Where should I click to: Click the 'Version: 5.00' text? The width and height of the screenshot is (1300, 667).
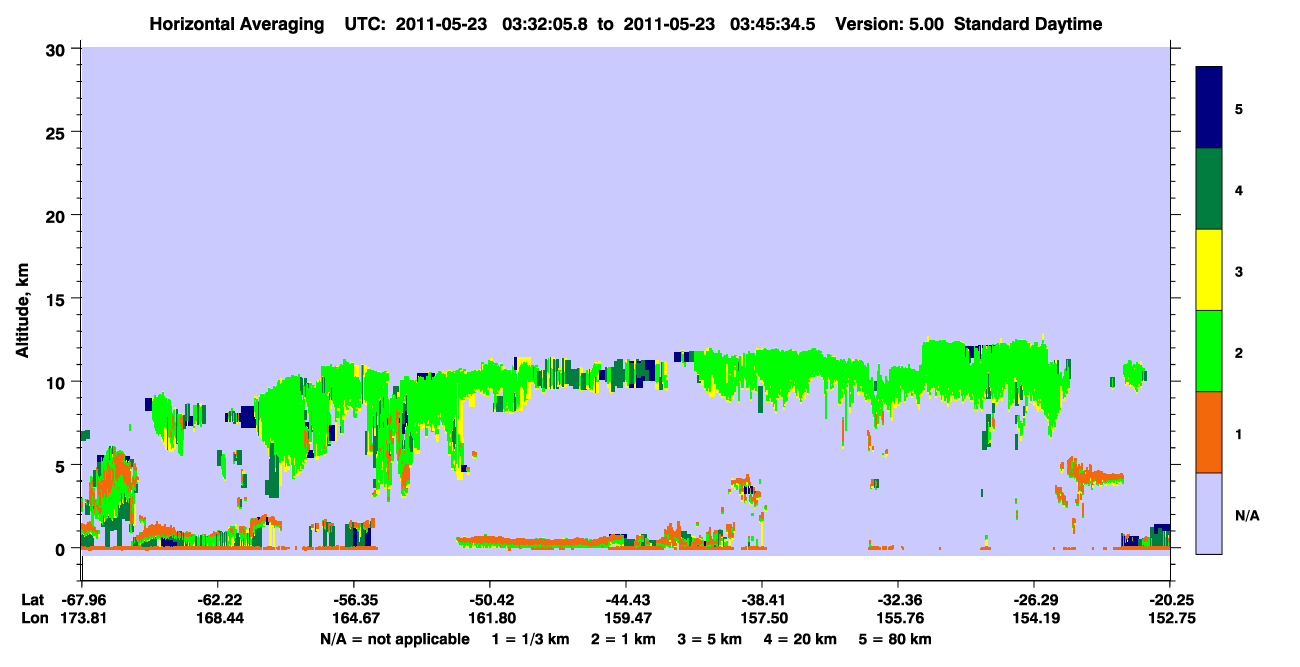892,24
